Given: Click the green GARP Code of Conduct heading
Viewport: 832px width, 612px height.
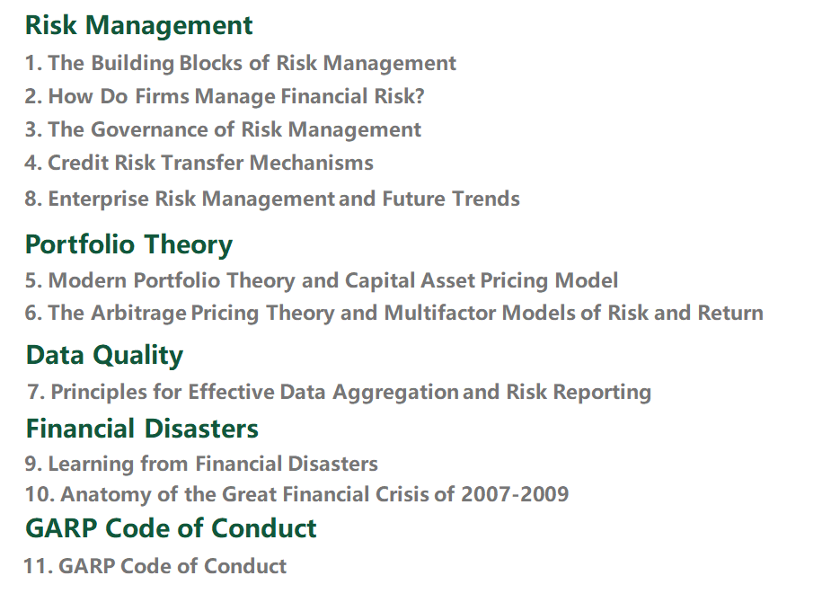Looking at the screenshot, I should [171, 528].
